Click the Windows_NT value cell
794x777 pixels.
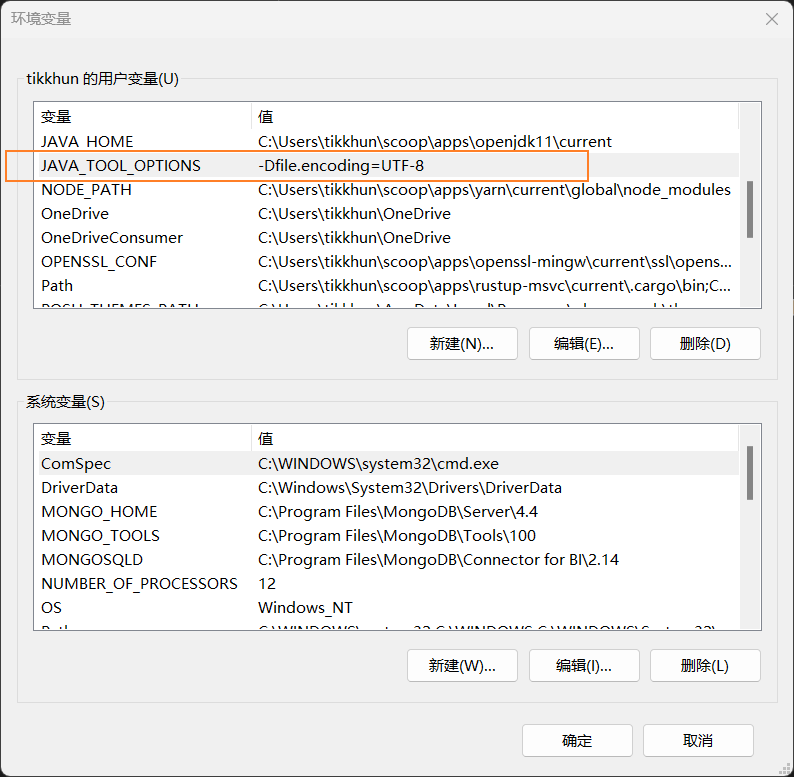[305, 607]
